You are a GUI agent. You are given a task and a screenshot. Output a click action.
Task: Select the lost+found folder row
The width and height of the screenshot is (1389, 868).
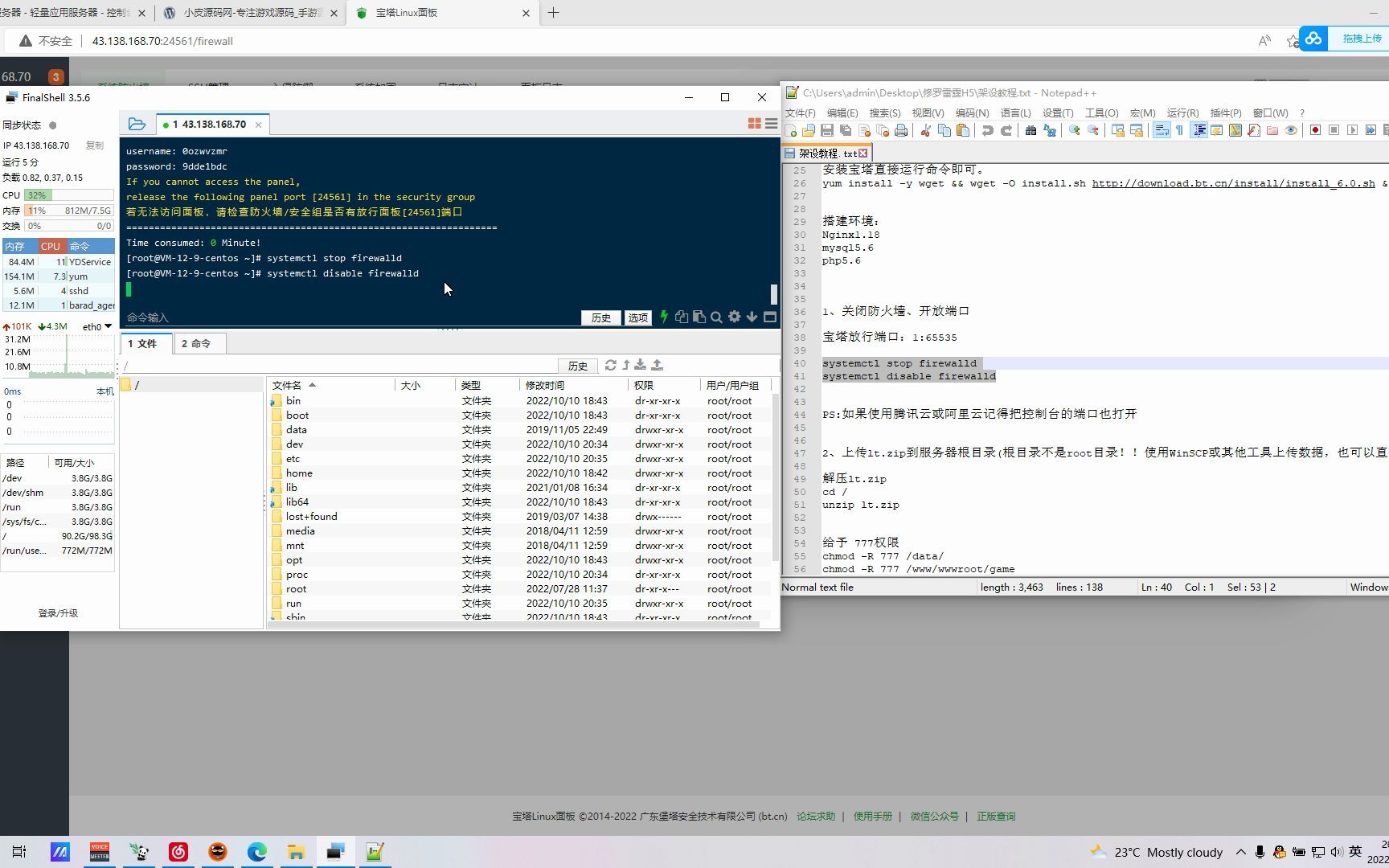pos(518,517)
